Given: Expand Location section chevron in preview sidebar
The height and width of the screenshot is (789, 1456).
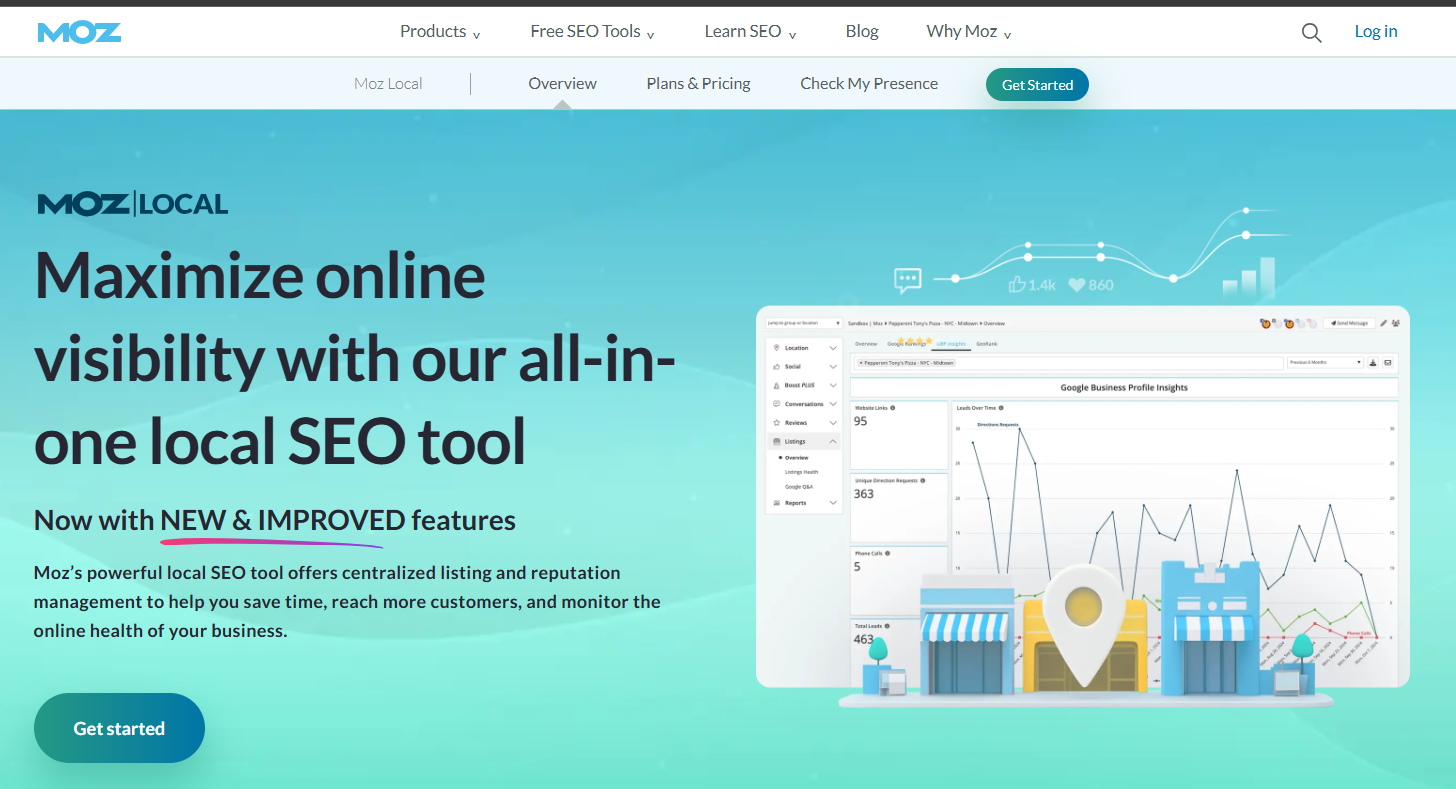Looking at the screenshot, I should point(833,348).
